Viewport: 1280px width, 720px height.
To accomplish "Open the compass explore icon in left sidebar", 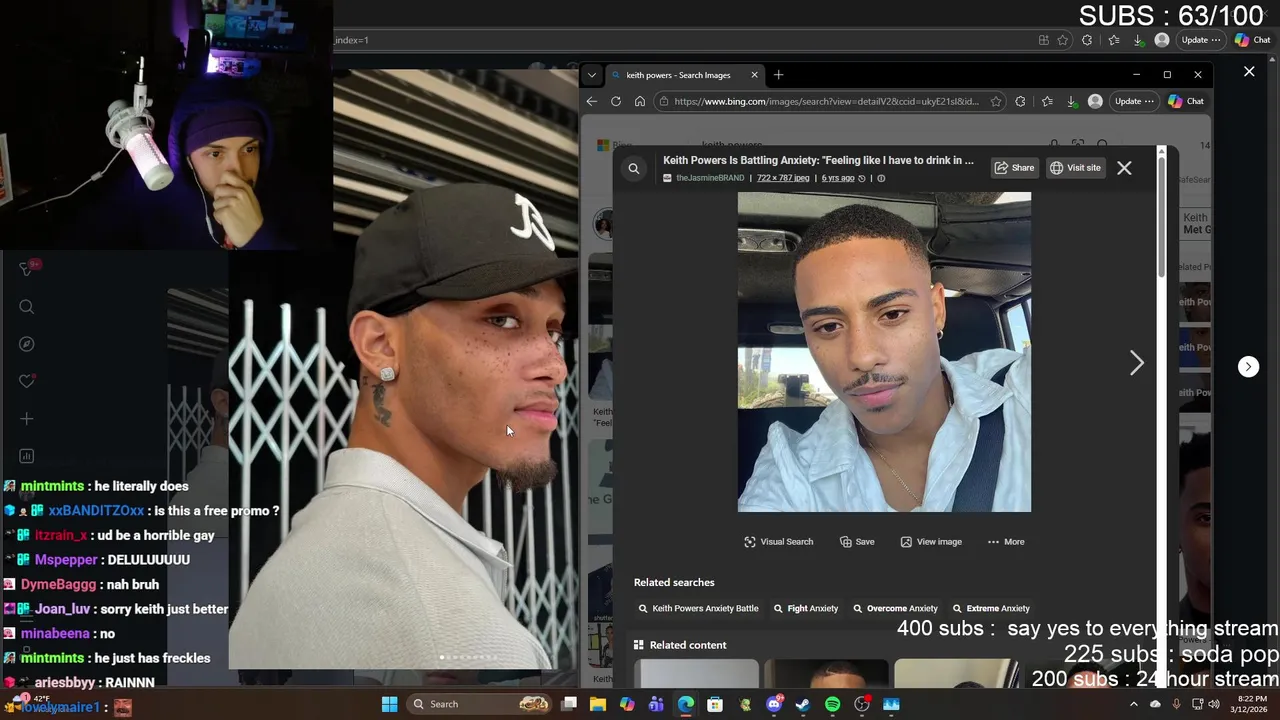I will click(27, 344).
